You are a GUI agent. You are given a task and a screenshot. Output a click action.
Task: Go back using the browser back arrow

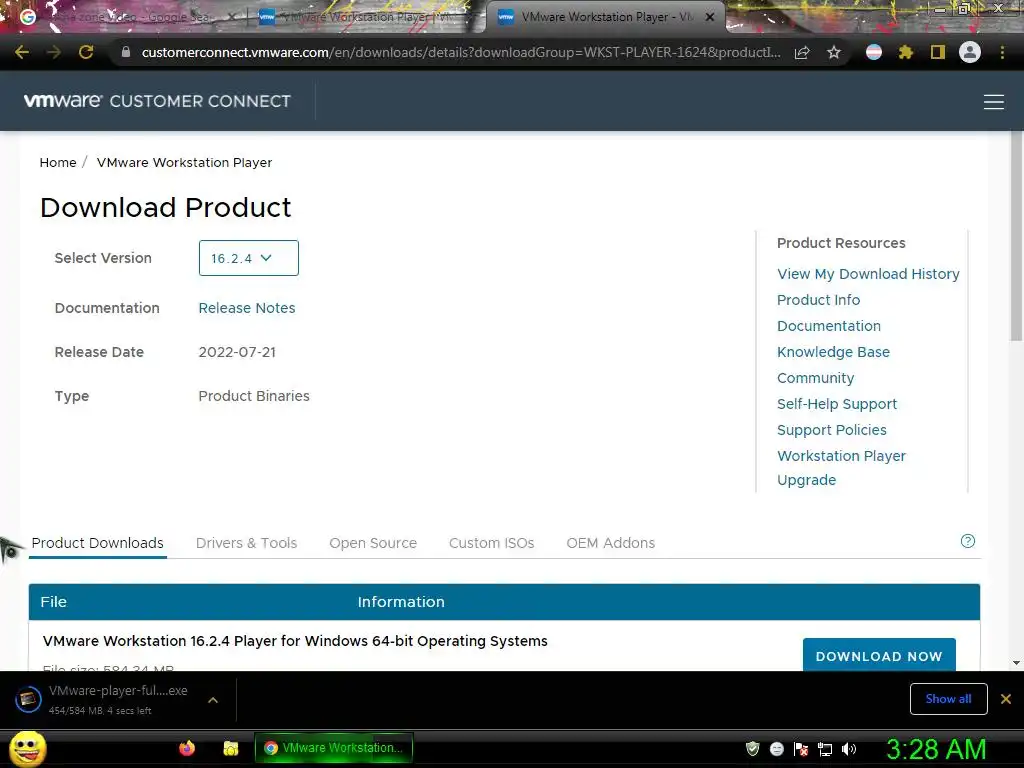coord(22,52)
